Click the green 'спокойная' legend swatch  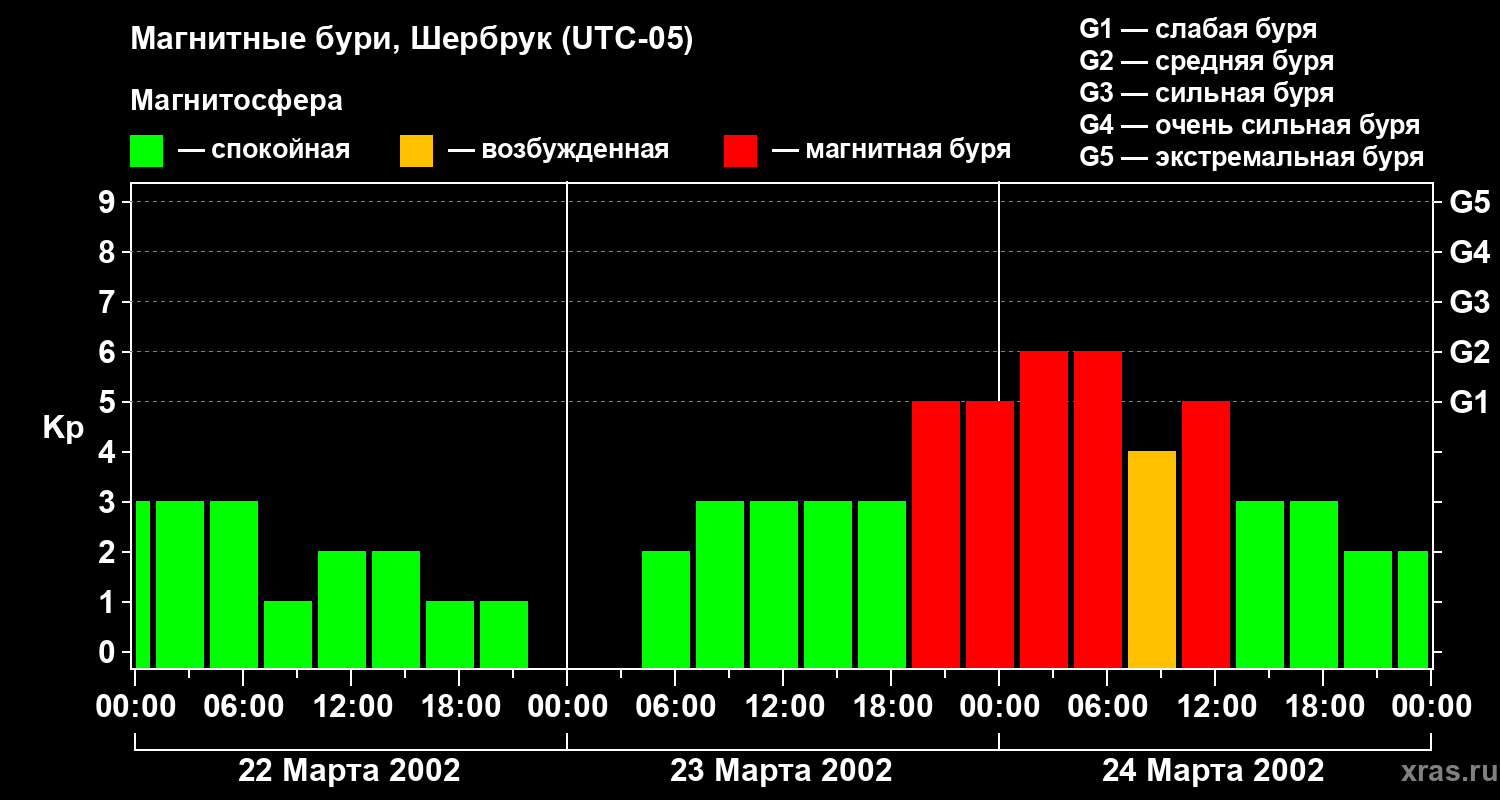pyautogui.click(x=146, y=151)
